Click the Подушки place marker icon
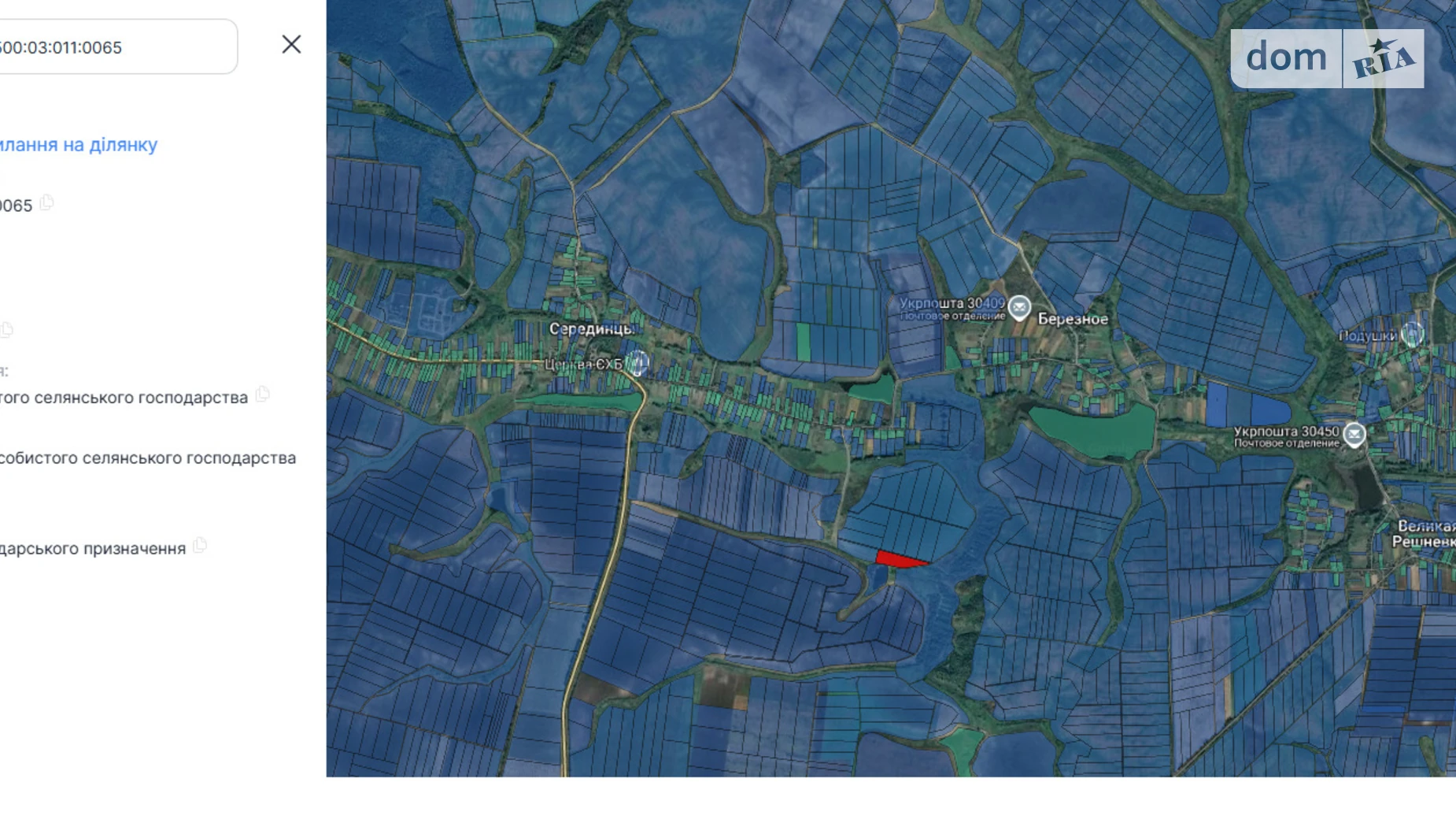The image size is (1456, 819). click(x=1412, y=335)
